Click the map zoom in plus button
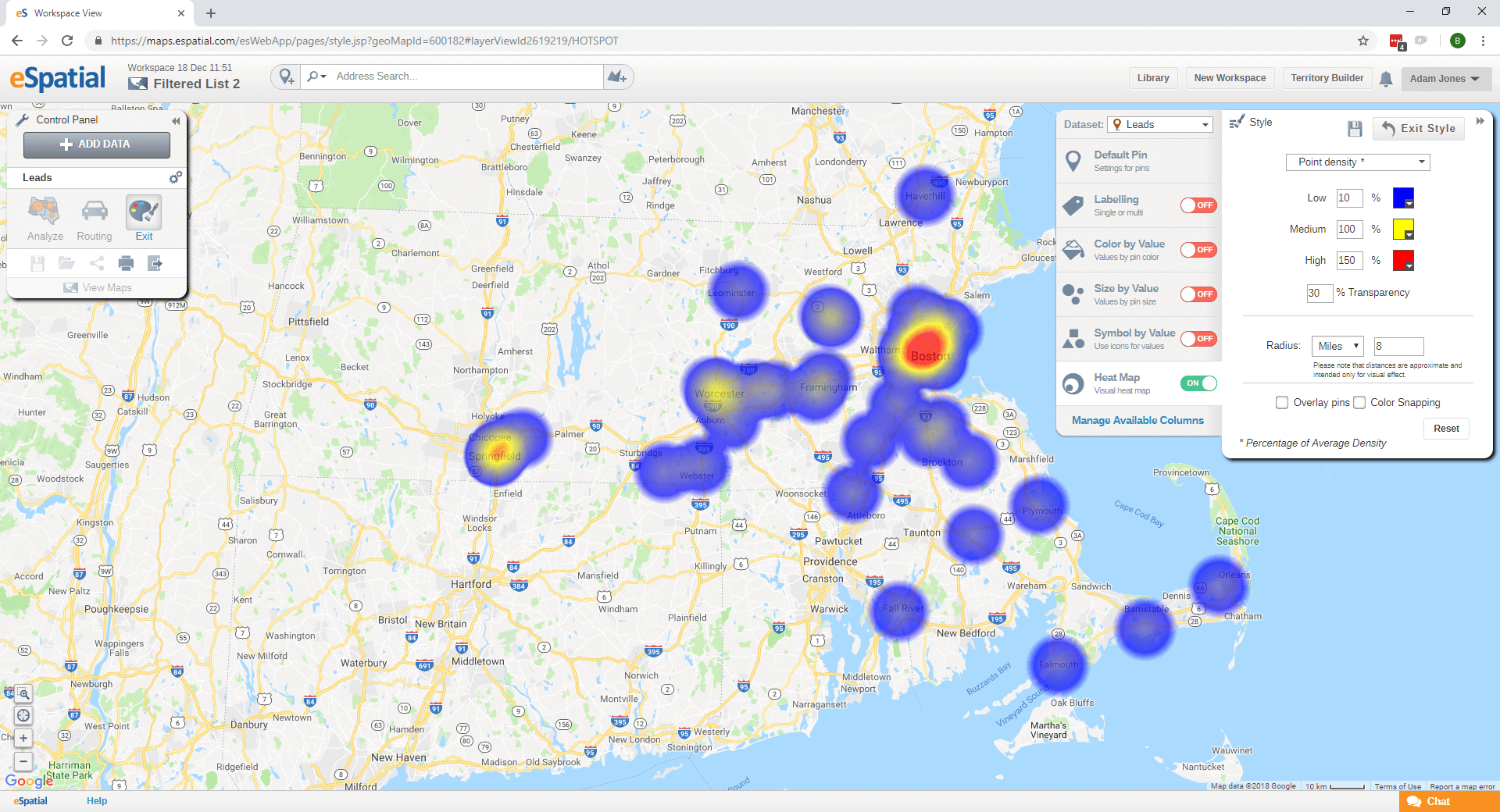Viewport: 1500px width, 812px height. point(23,738)
